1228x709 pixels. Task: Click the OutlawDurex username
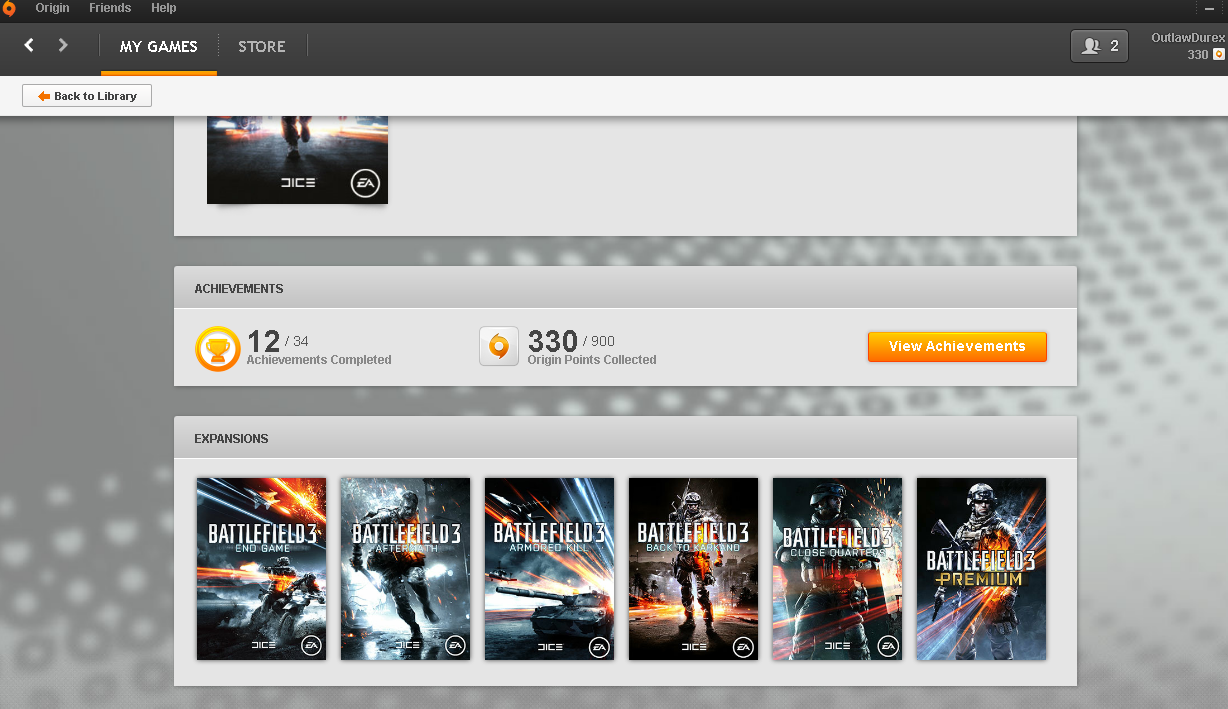click(1188, 38)
